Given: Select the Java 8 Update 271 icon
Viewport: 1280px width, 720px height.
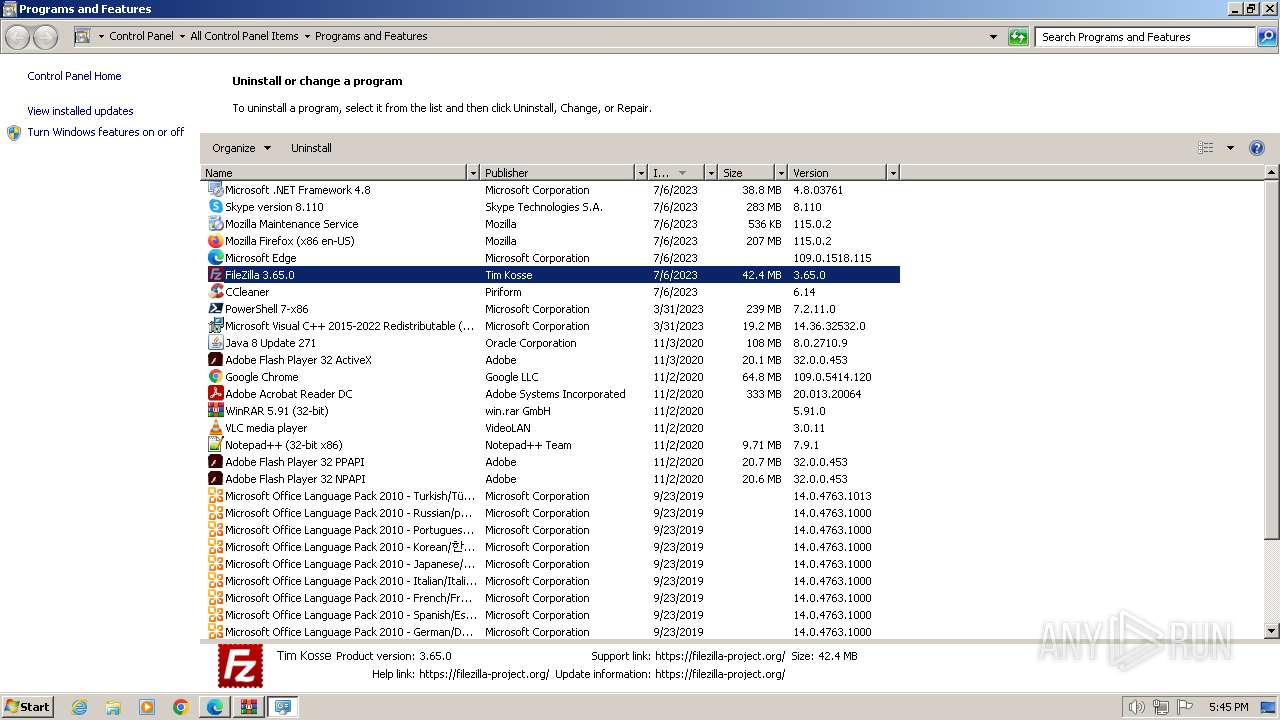Looking at the screenshot, I should click(215, 343).
